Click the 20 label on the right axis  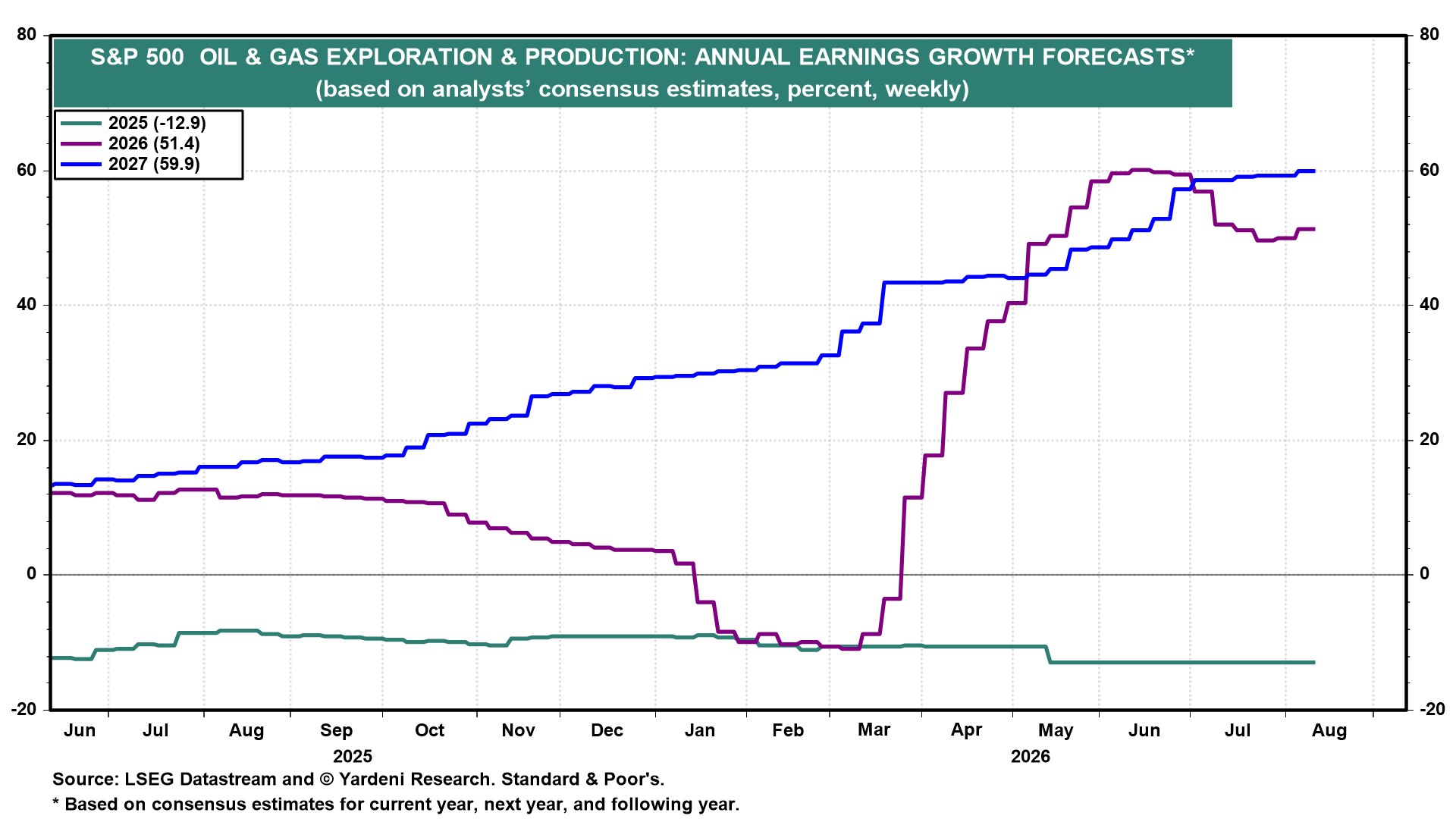(1429, 440)
